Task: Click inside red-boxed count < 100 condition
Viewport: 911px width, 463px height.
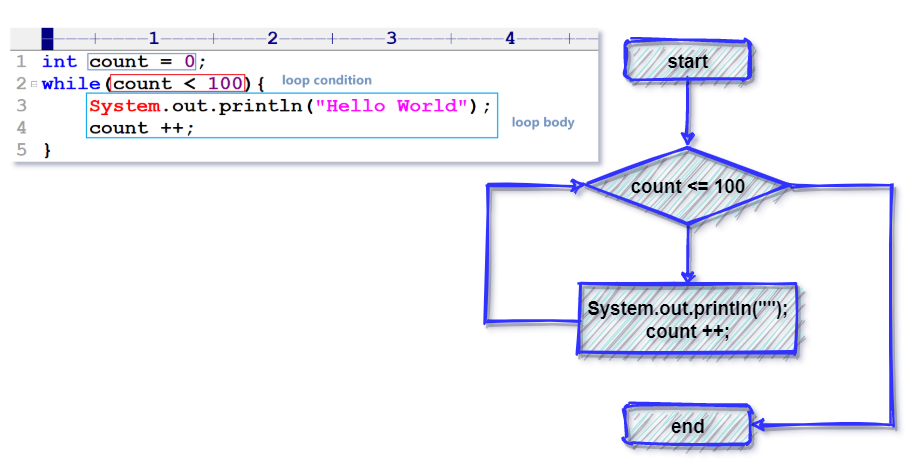Action: pos(178,84)
